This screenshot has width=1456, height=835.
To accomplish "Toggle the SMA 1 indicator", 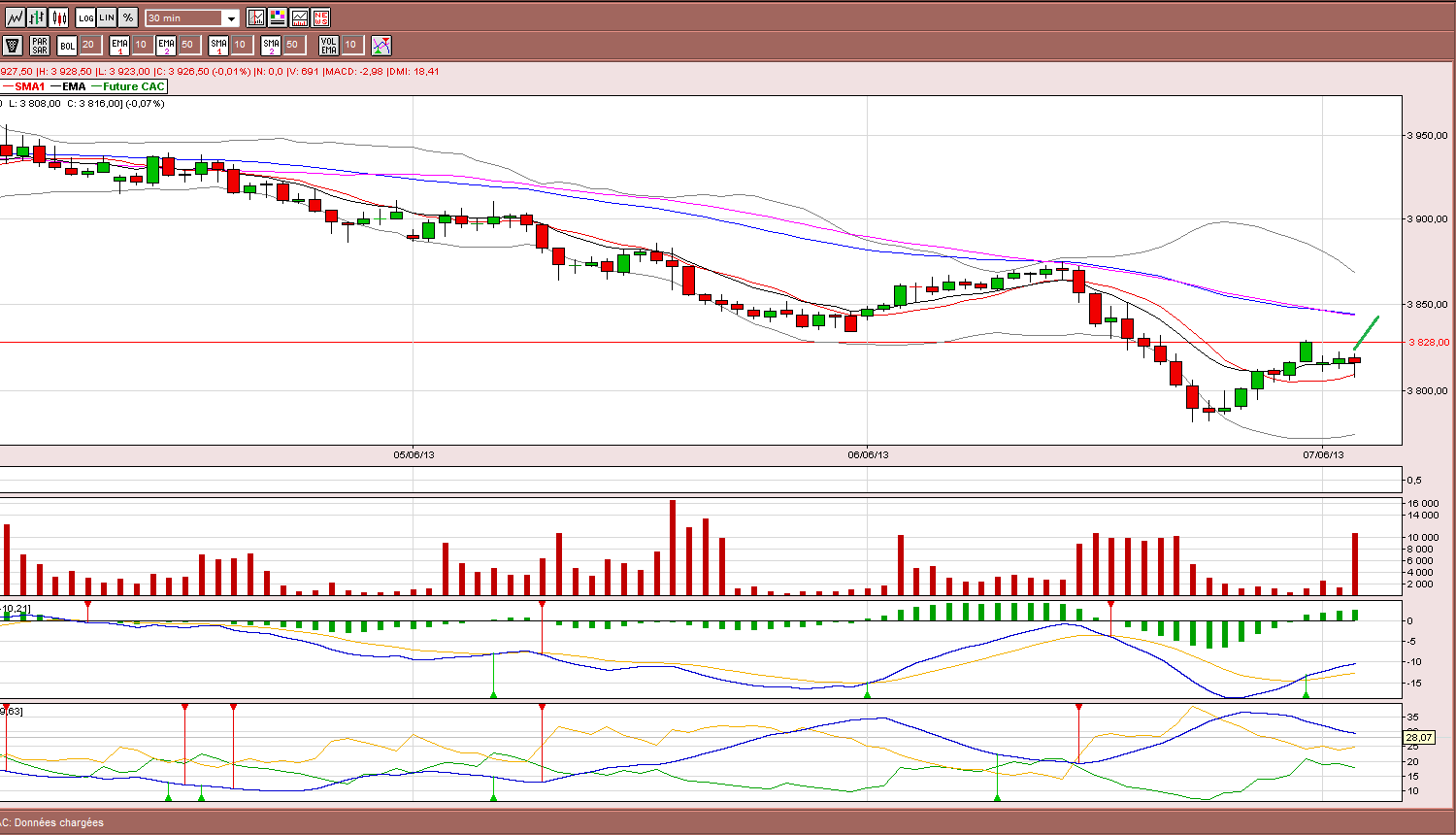I will click(218, 45).
